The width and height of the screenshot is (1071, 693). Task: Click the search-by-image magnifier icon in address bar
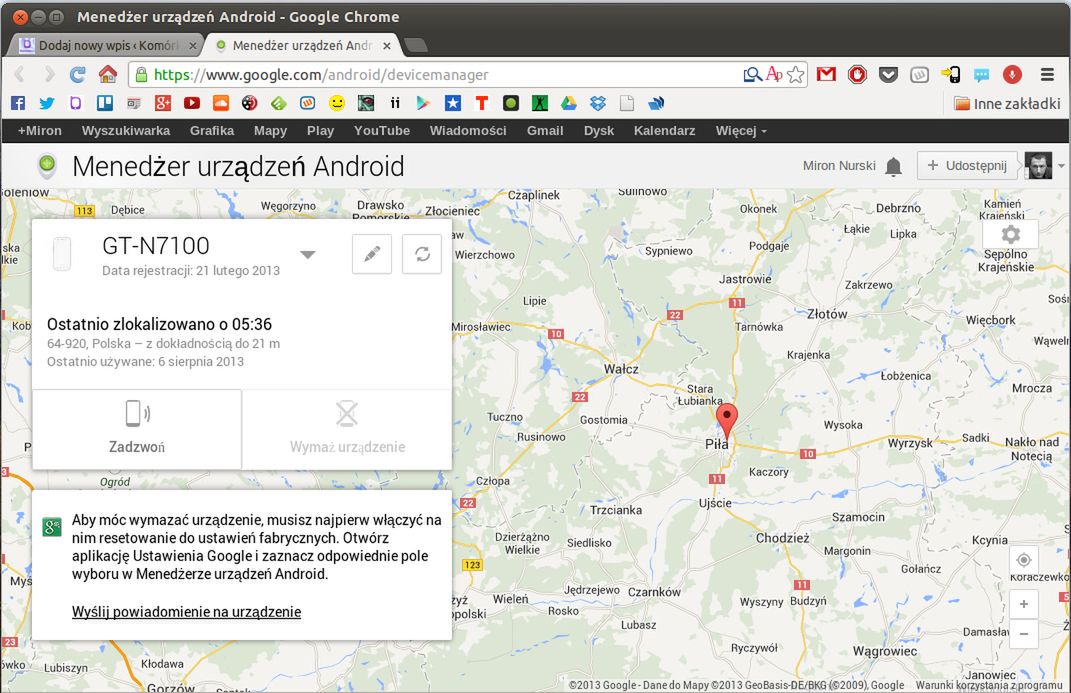pos(752,74)
